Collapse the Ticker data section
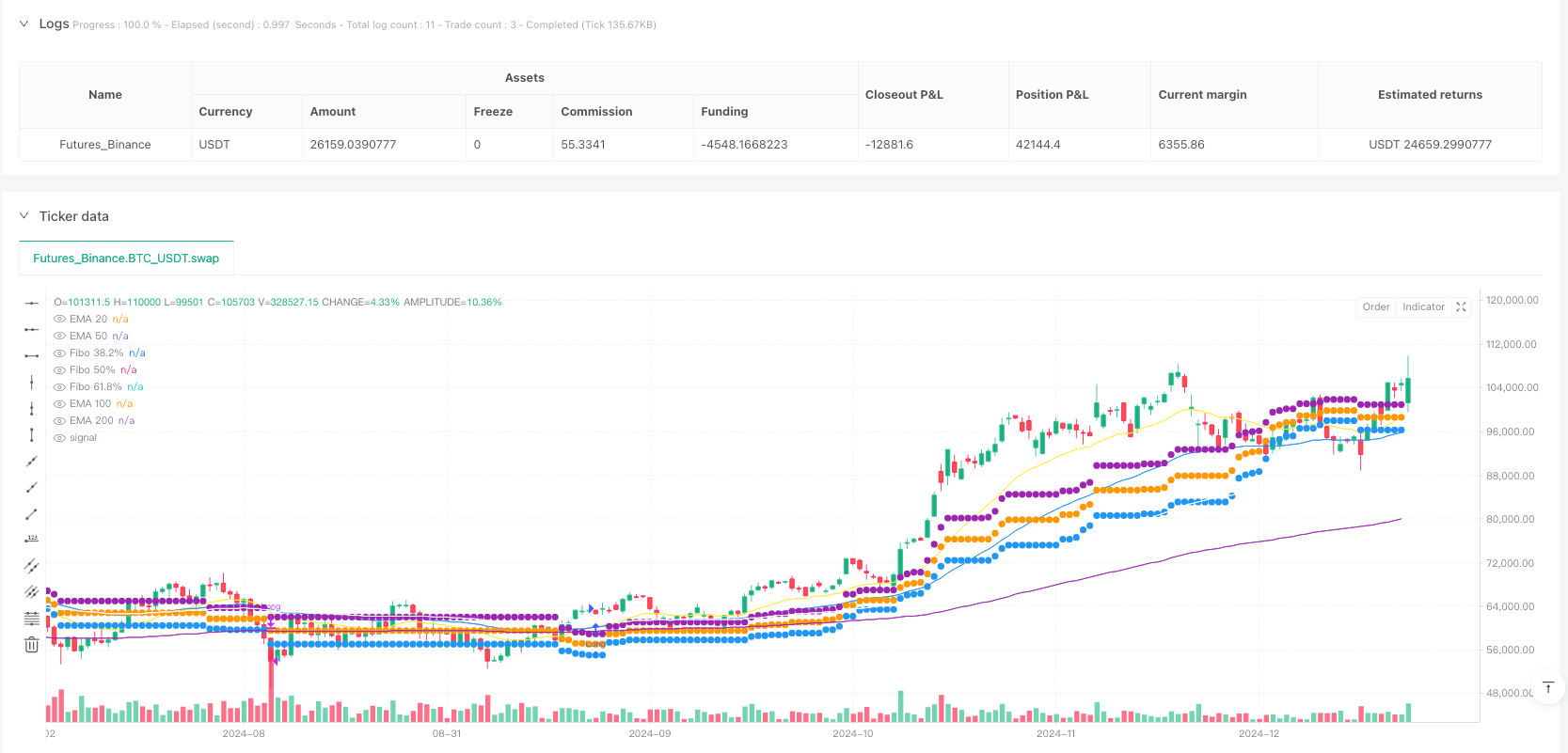 pyautogui.click(x=24, y=216)
